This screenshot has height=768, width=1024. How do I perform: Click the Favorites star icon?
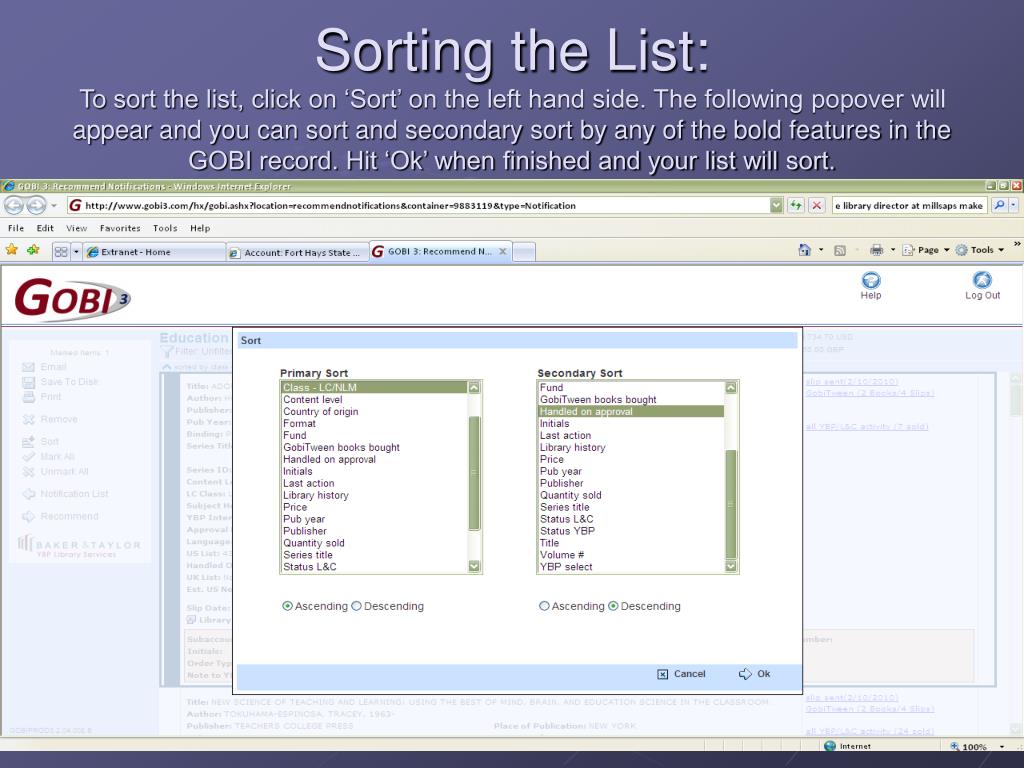11,250
